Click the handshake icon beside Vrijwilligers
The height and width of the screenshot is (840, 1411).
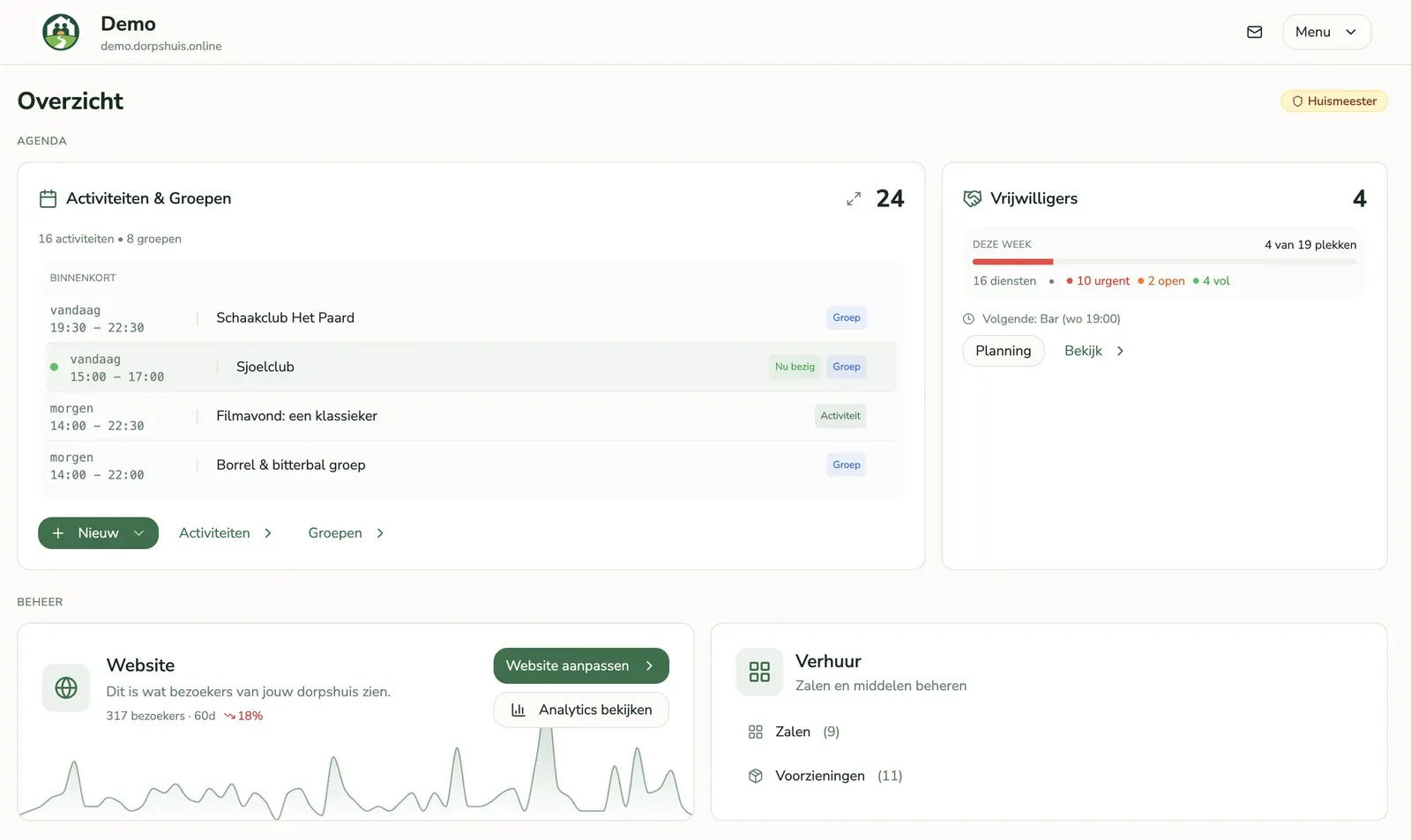coord(972,199)
